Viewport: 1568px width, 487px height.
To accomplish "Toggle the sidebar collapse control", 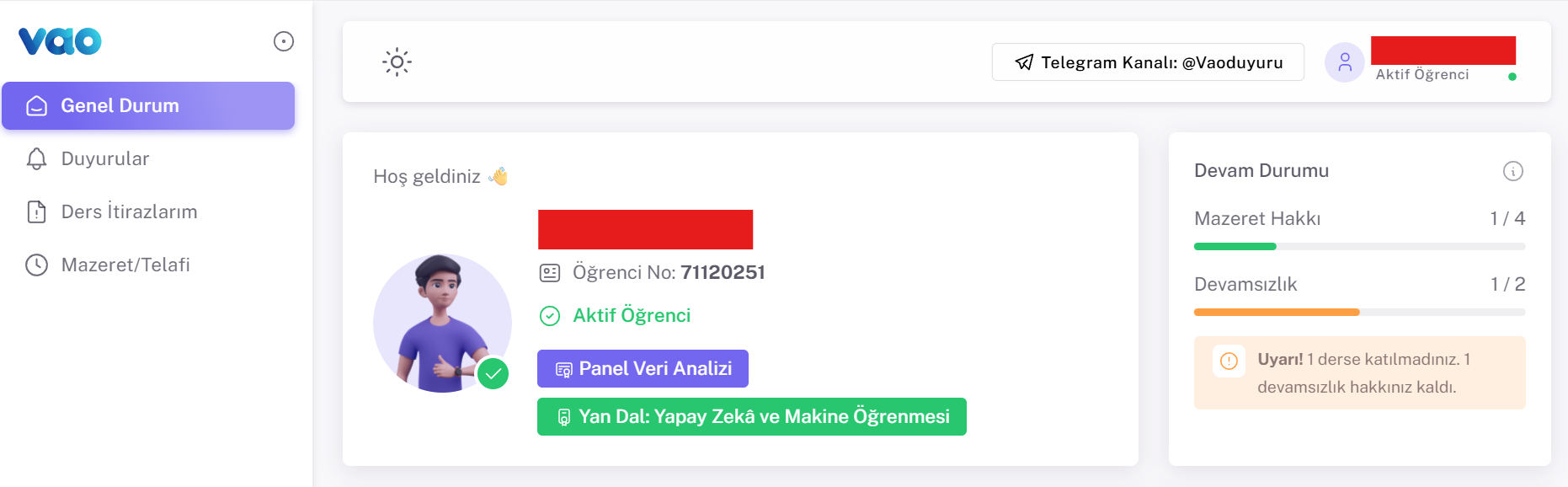I will (283, 41).
